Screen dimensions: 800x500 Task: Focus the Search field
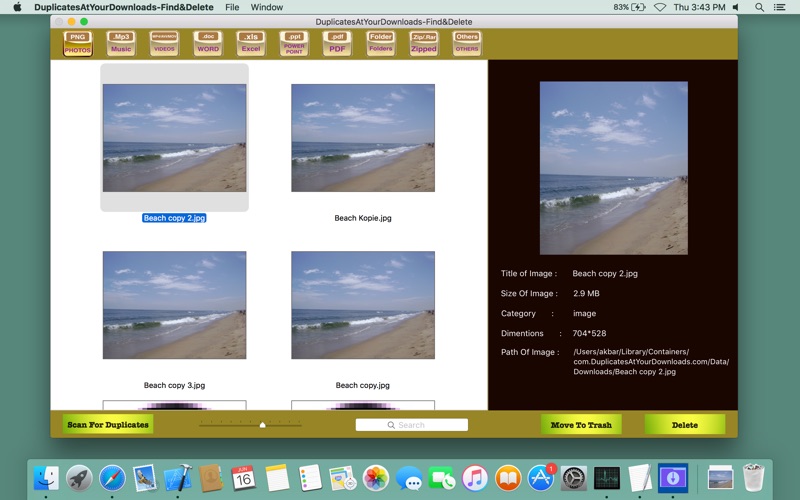pos(412,424)
